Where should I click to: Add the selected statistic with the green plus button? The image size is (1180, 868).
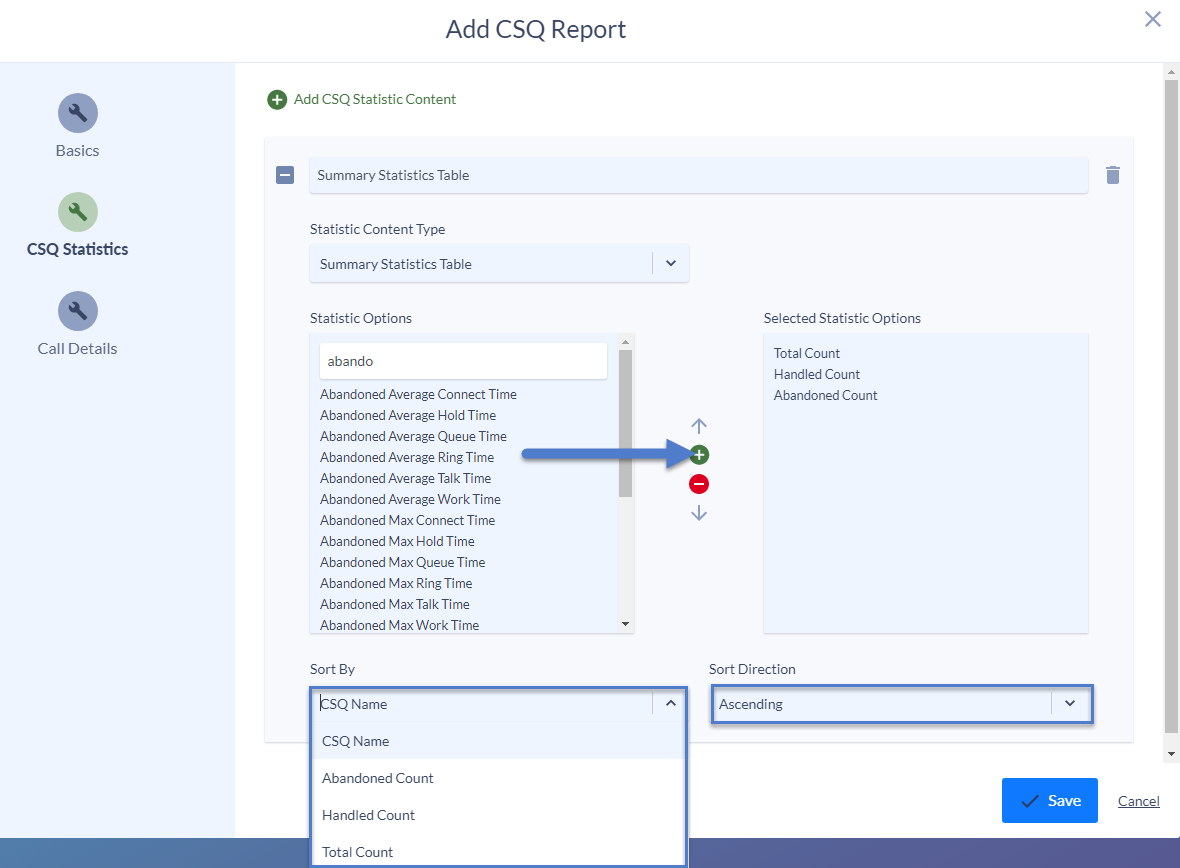[x=699, y=455]
